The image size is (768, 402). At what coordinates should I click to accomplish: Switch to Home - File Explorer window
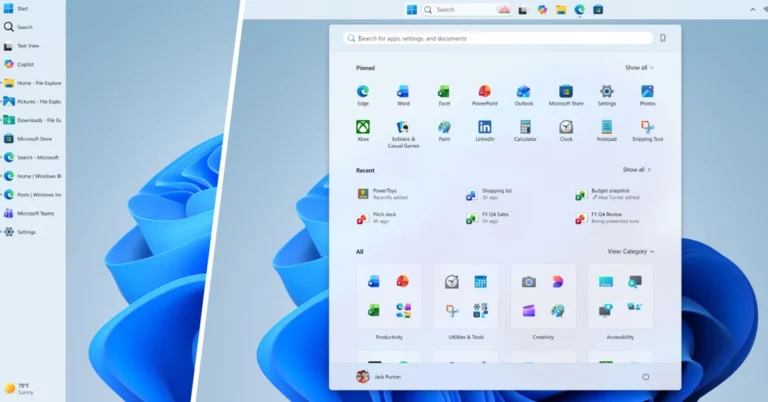pos(32,83)
